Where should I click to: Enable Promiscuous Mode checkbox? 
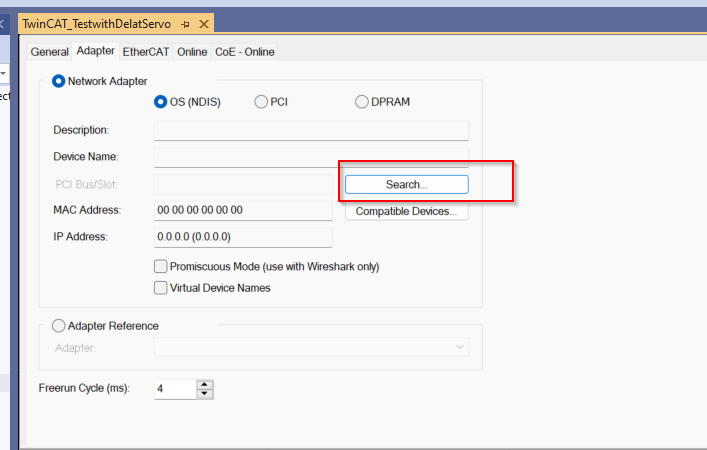[x=161, y=266]
